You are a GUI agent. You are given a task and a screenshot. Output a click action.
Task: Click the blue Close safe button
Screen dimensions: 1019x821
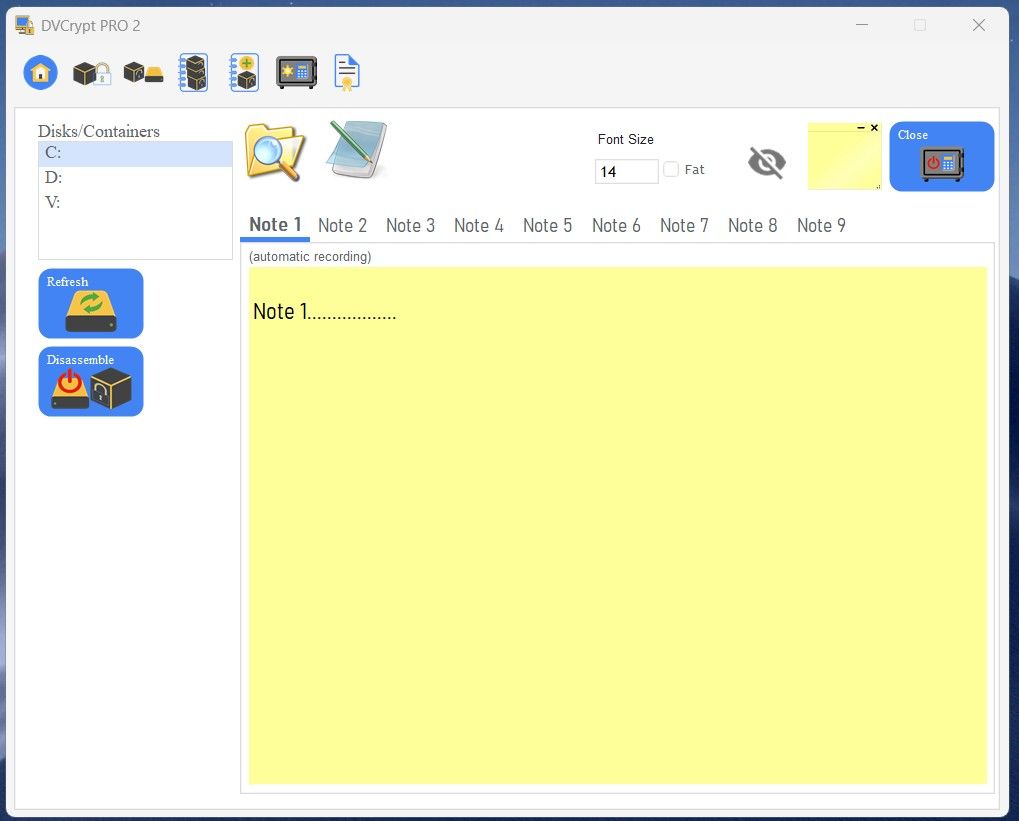pos(941,157)
